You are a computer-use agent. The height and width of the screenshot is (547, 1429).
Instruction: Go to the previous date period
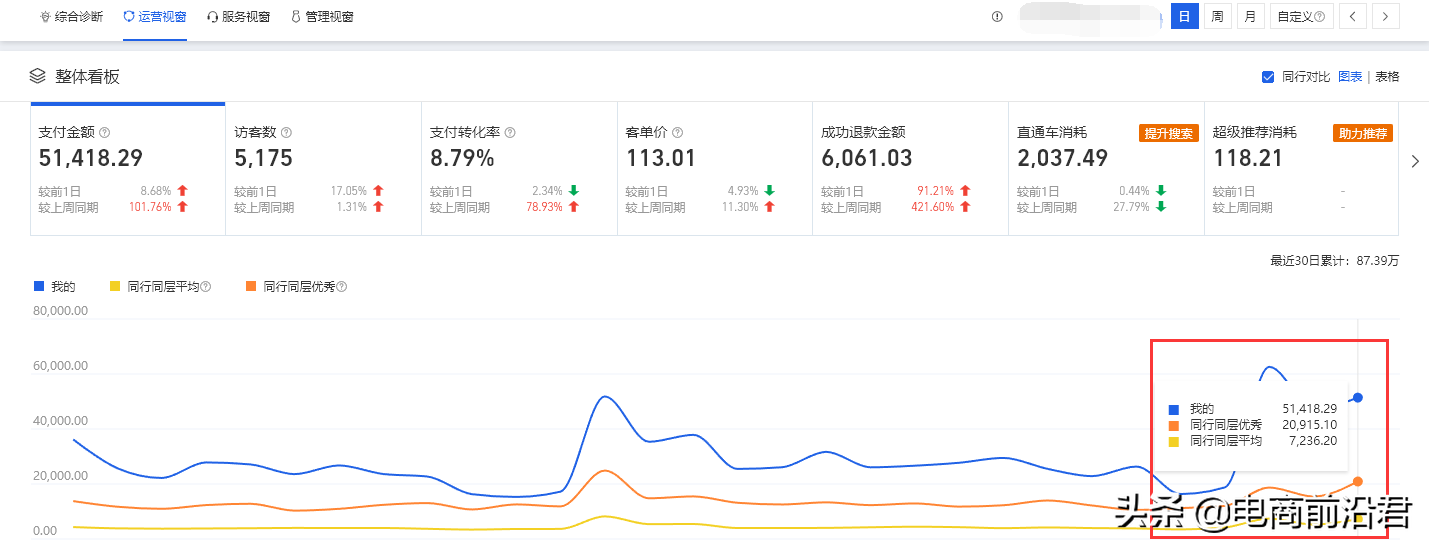(1353, 17)
